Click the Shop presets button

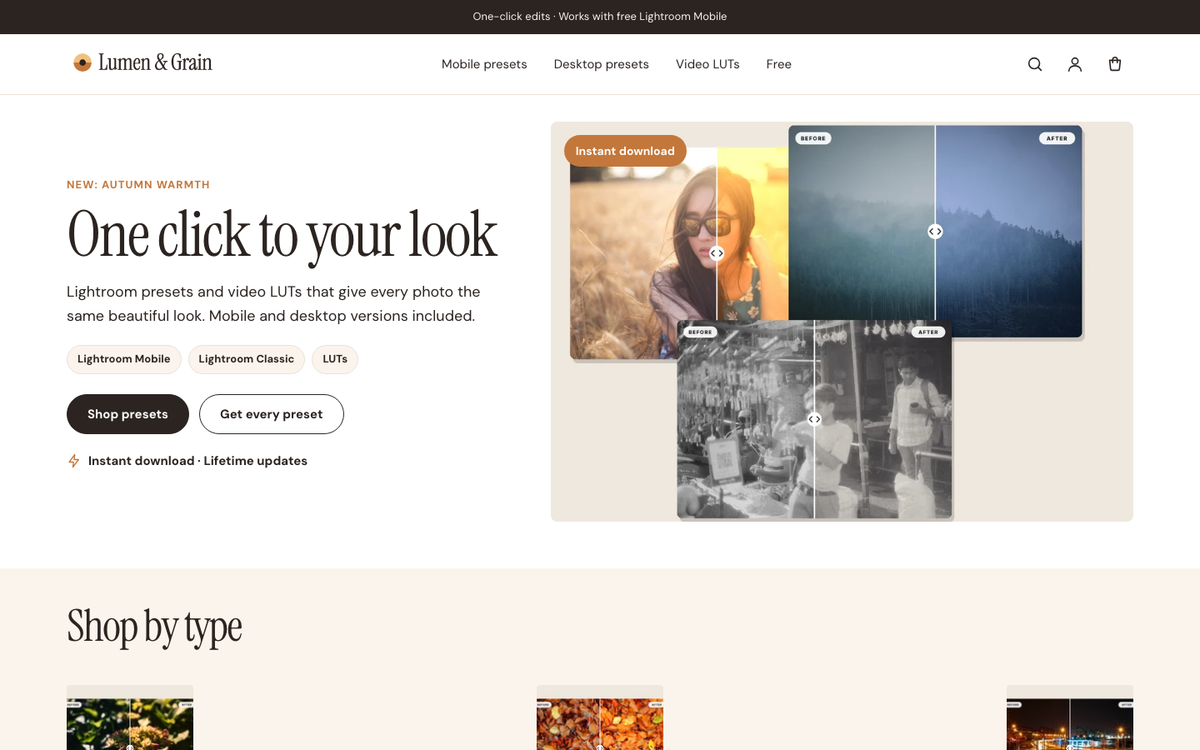[128, 414]
